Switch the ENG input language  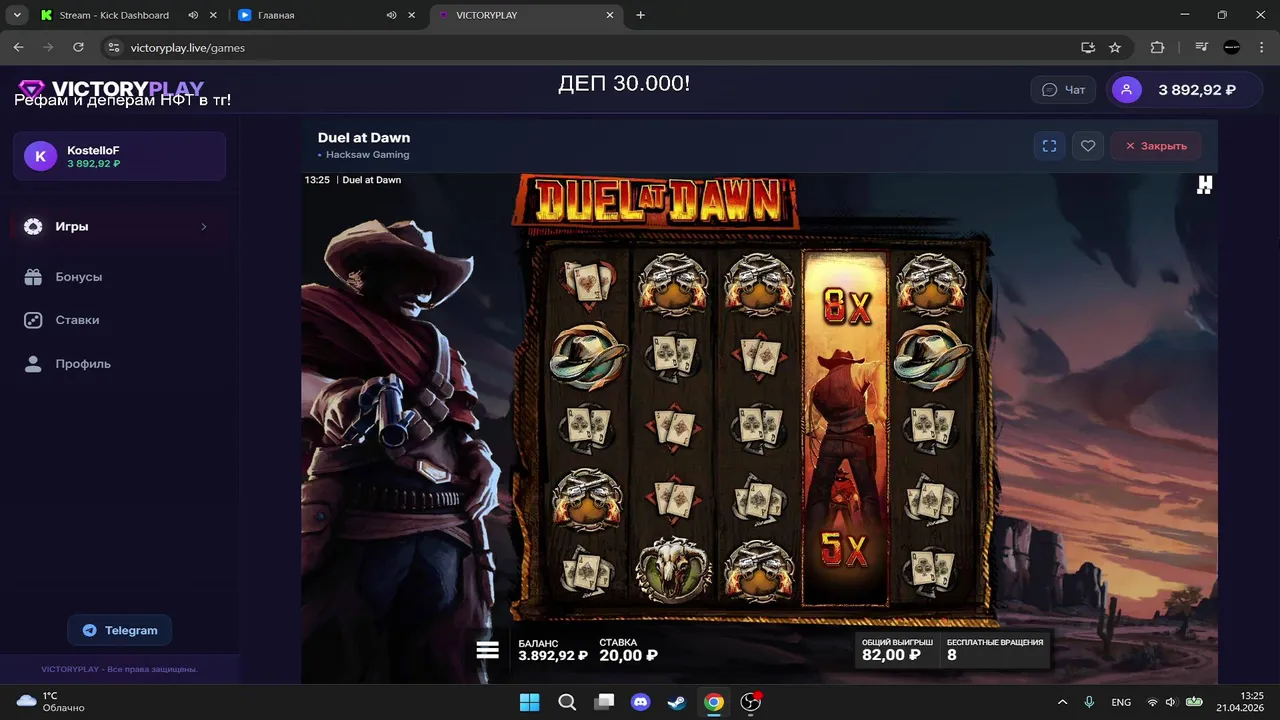point(1121,702)
